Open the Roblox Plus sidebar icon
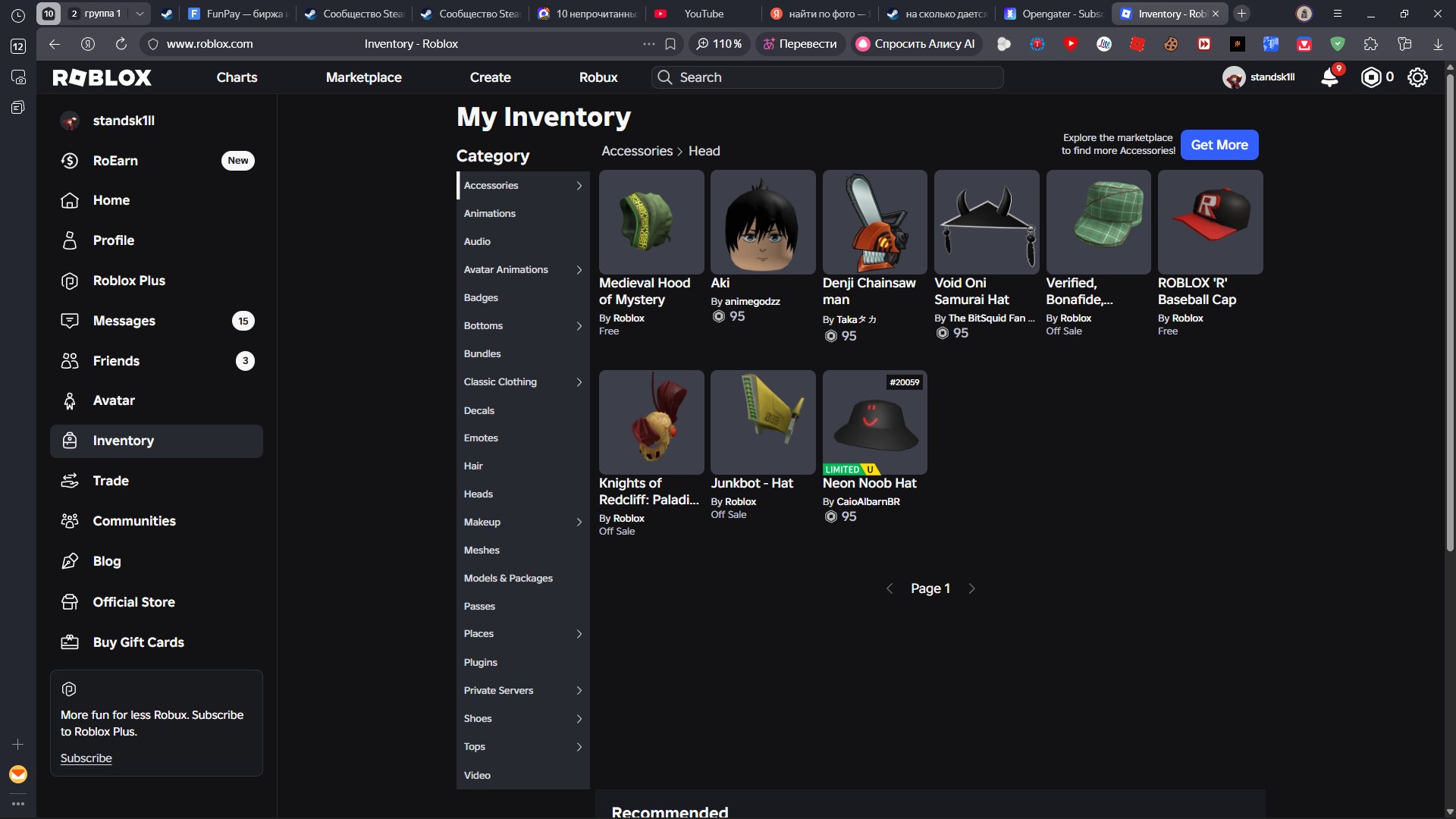1456x819 pixels. tap(70, 281)
